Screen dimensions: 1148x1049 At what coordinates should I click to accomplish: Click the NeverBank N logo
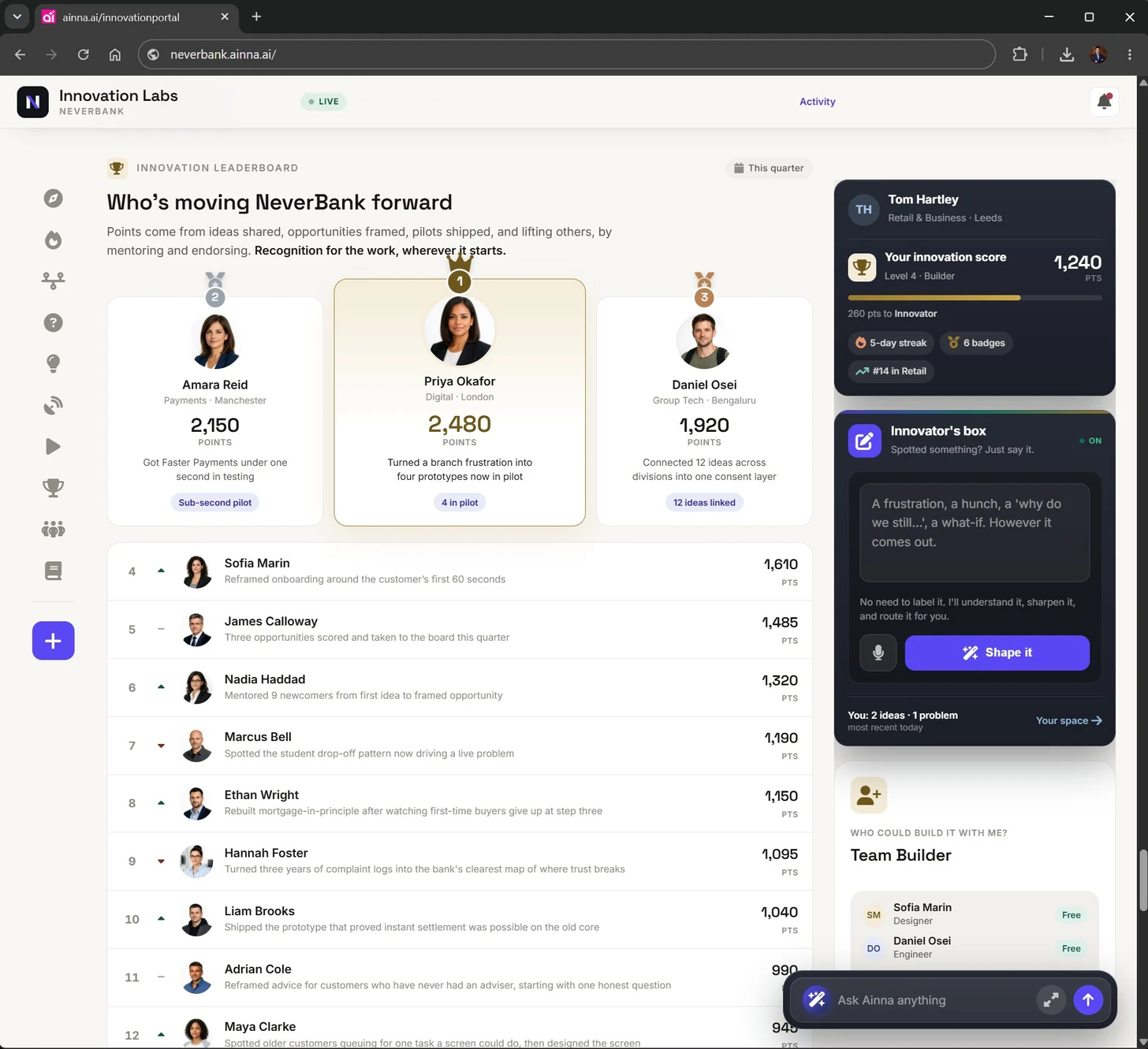coord(32,102)
